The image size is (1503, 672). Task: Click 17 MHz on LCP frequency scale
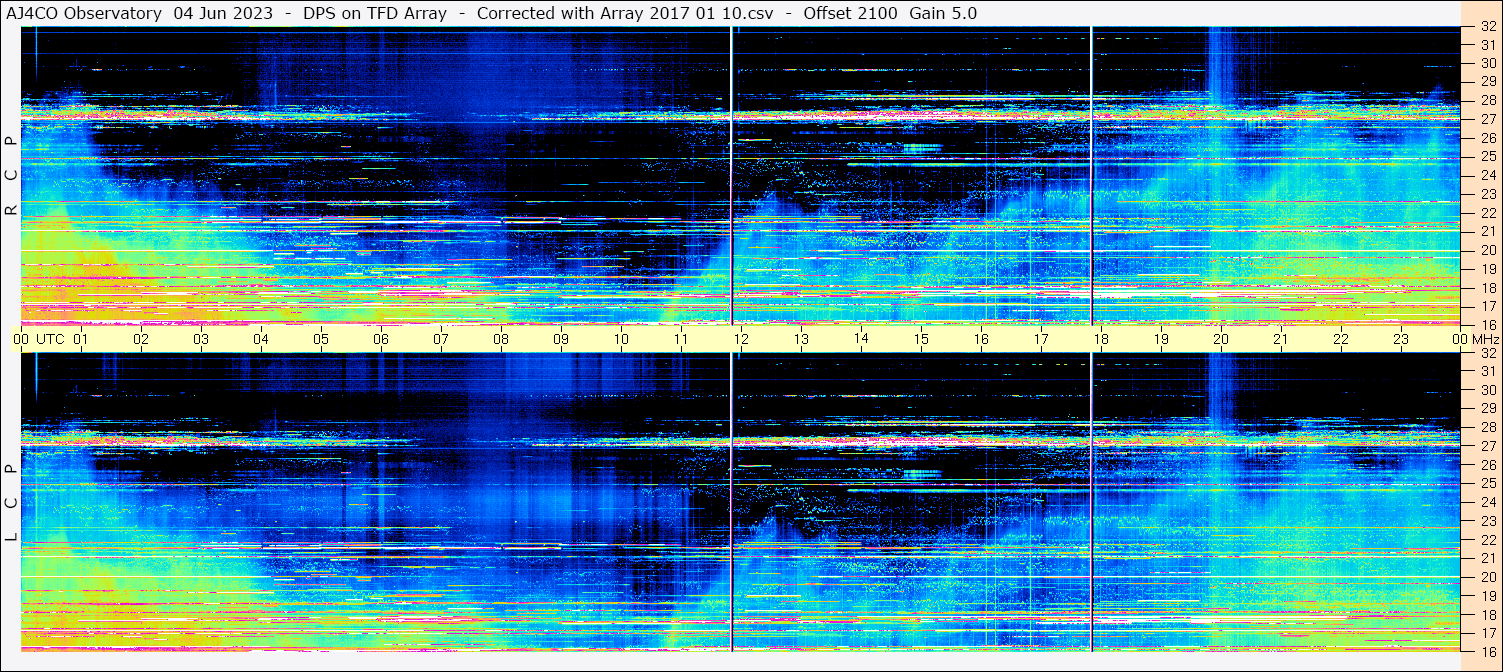click(x=1487, y=633)
